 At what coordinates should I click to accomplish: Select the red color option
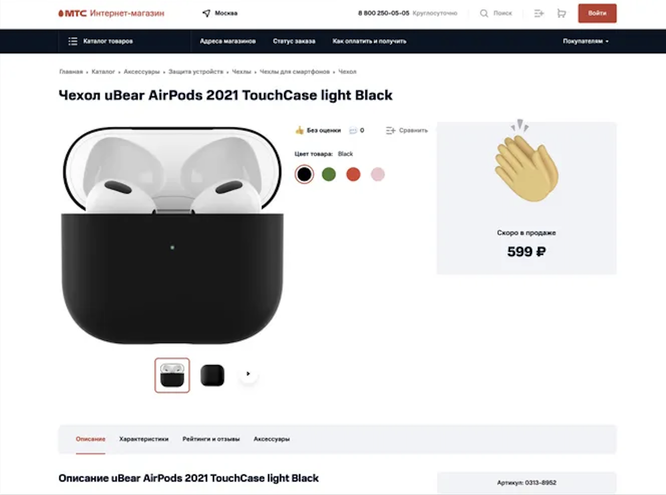click(x=353, y=174)
